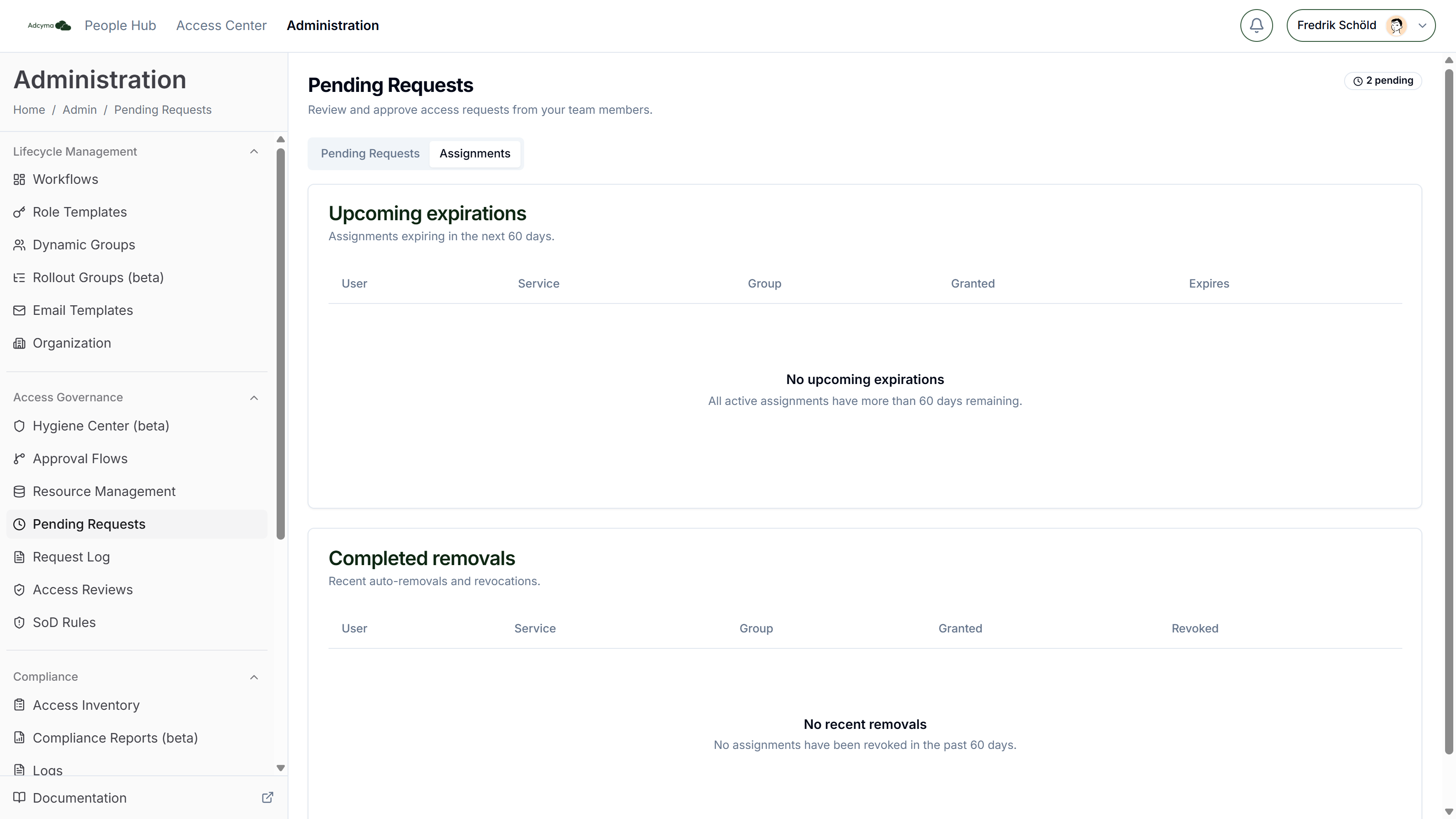Image resolution: width=1456 pixels, height=819 pixels.
Task: Click the 2 pending badge
Action: point(1383,81)
